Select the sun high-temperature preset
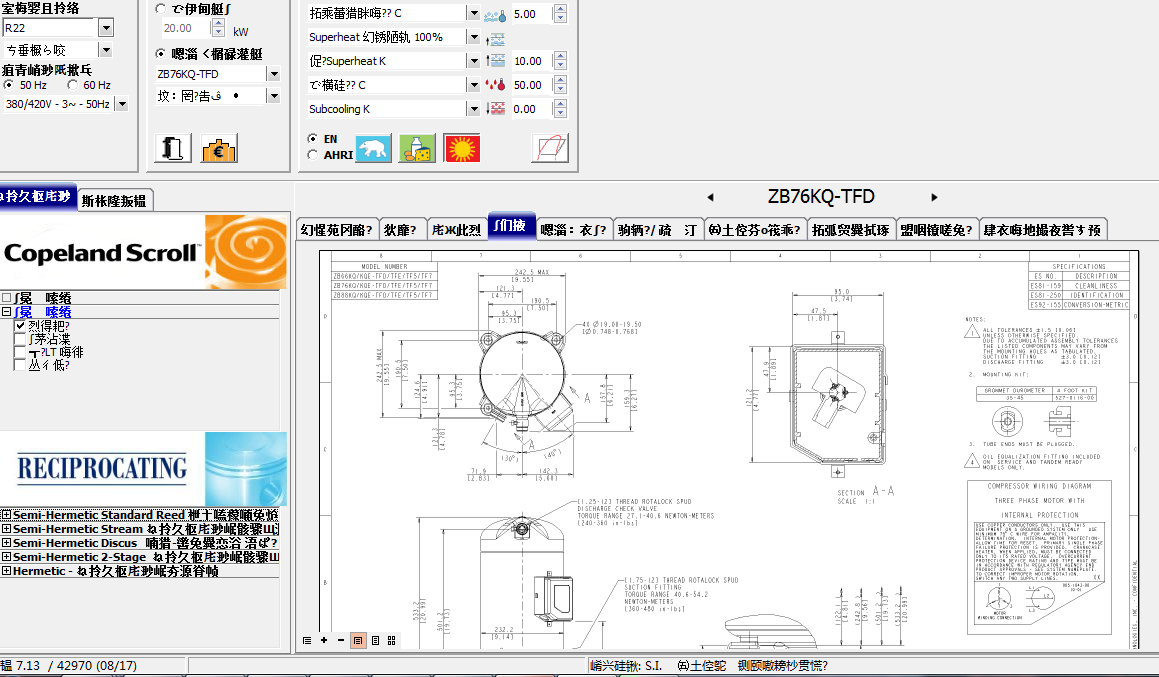 click(x=462, y=149)
